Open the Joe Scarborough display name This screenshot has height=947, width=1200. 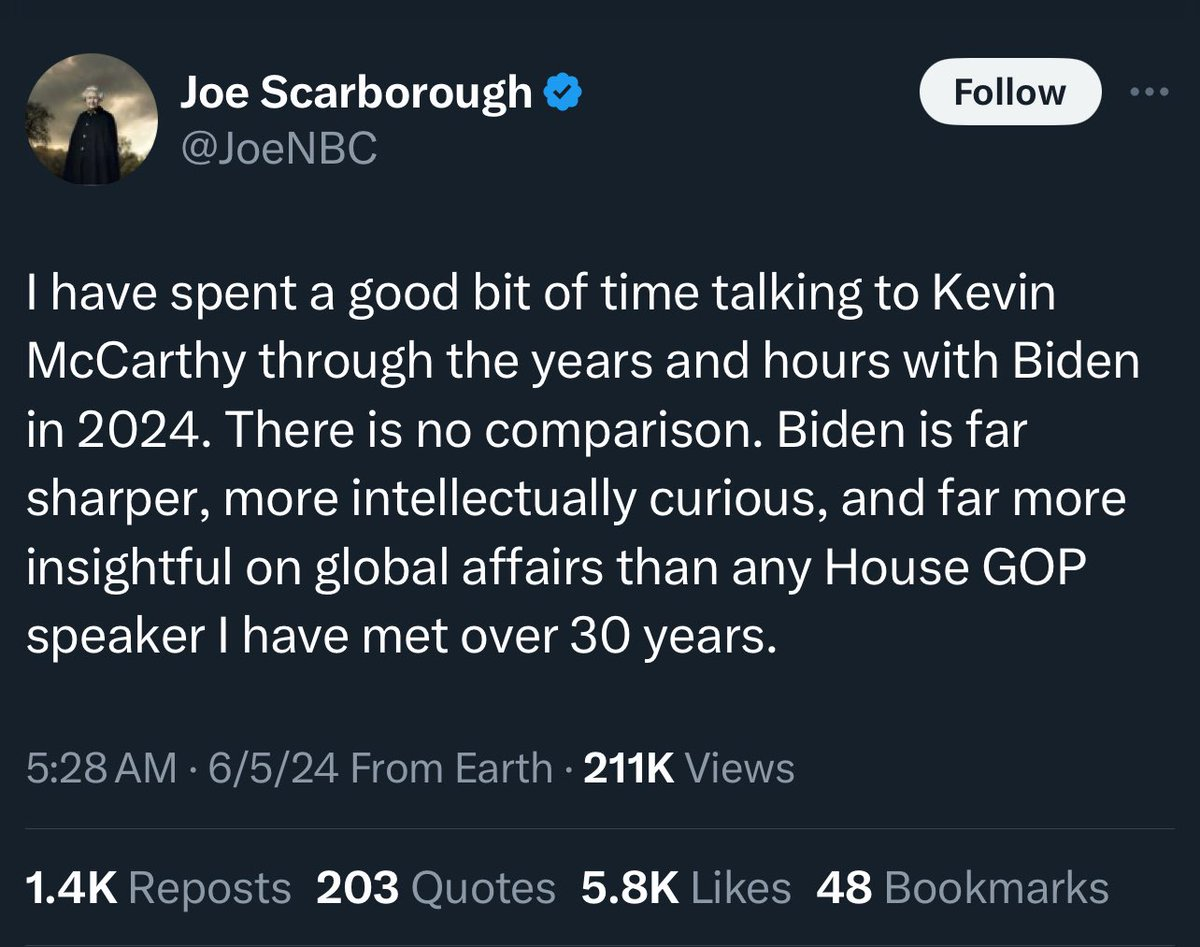point(355,94)
